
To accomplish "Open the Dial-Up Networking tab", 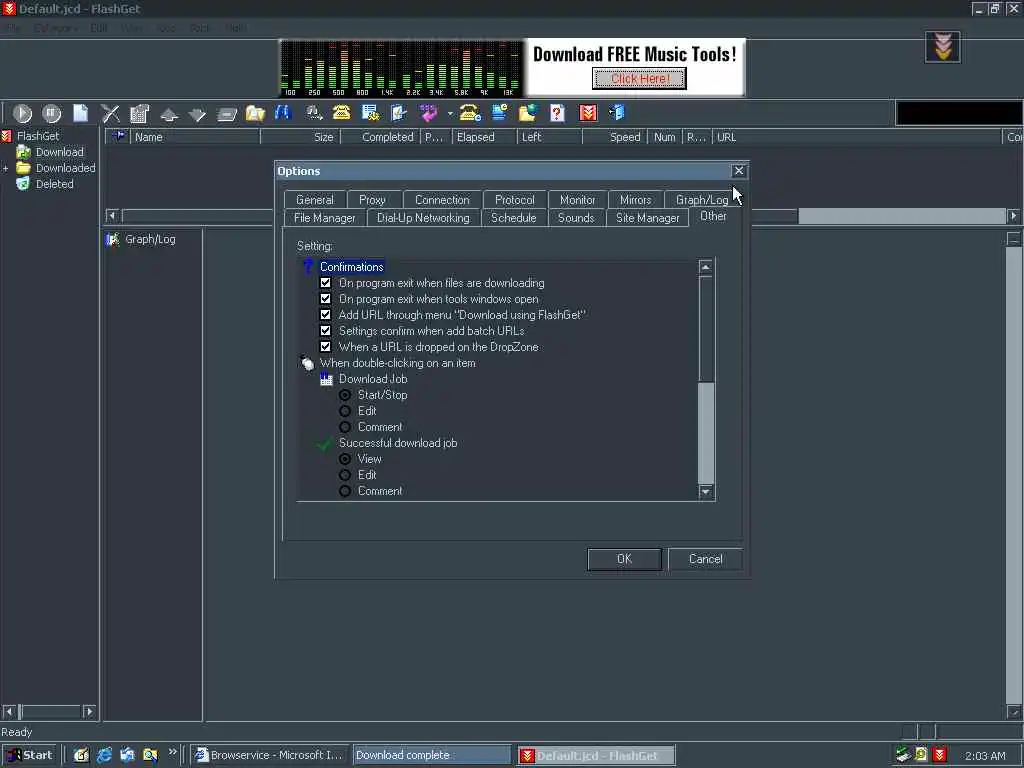I will tap(423, 218).
